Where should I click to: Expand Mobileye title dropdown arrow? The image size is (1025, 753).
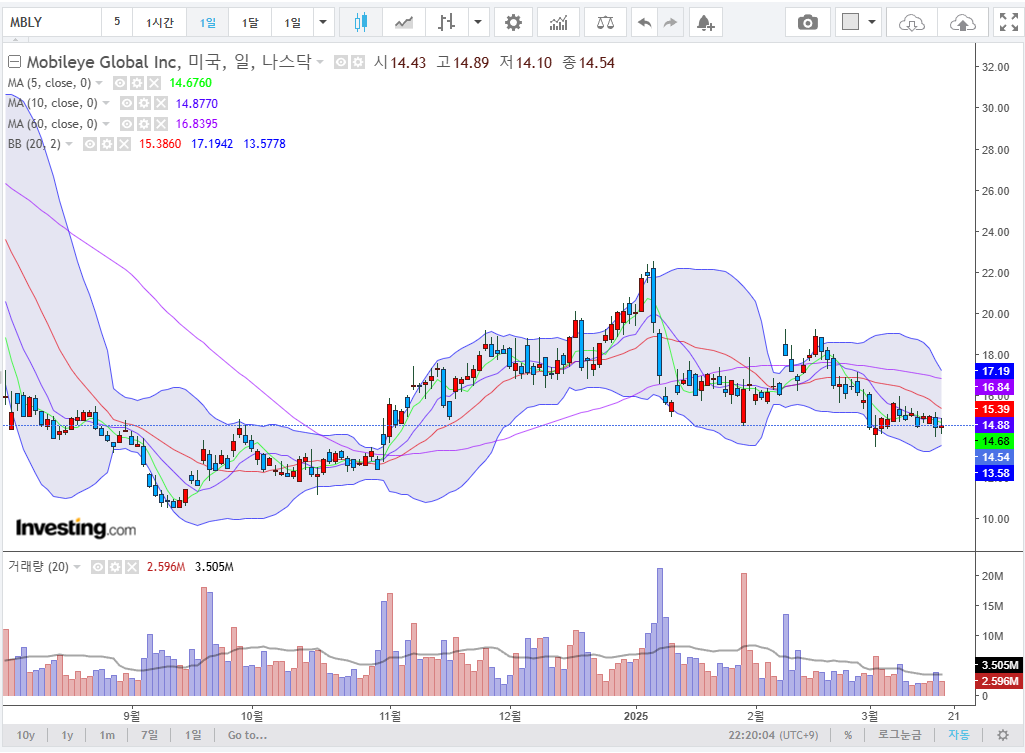320,63
